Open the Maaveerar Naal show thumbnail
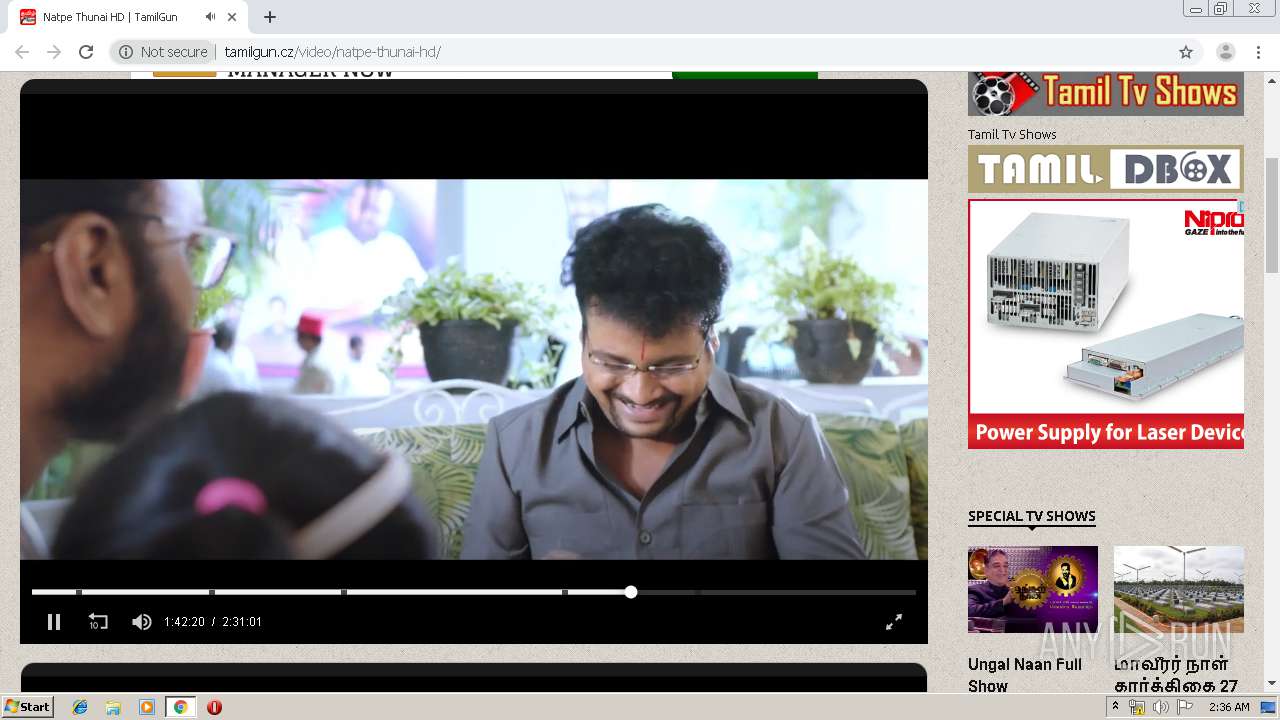Viewport: 1280px width, 720px height. (1179, 589)
